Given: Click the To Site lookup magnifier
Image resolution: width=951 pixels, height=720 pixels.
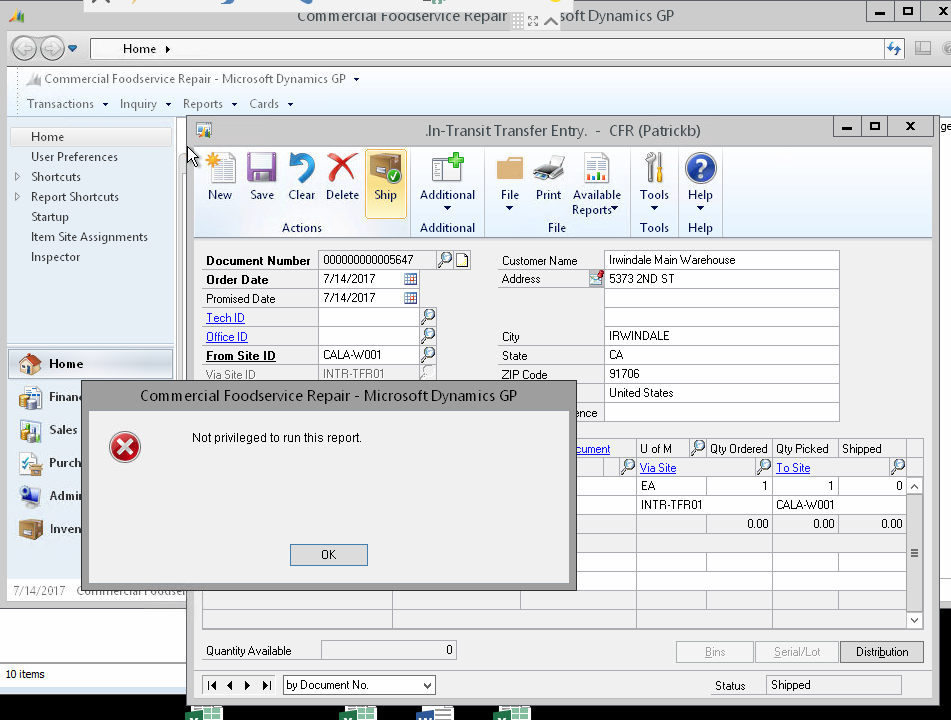Looking at the screenshot, I should pos(898,466).
